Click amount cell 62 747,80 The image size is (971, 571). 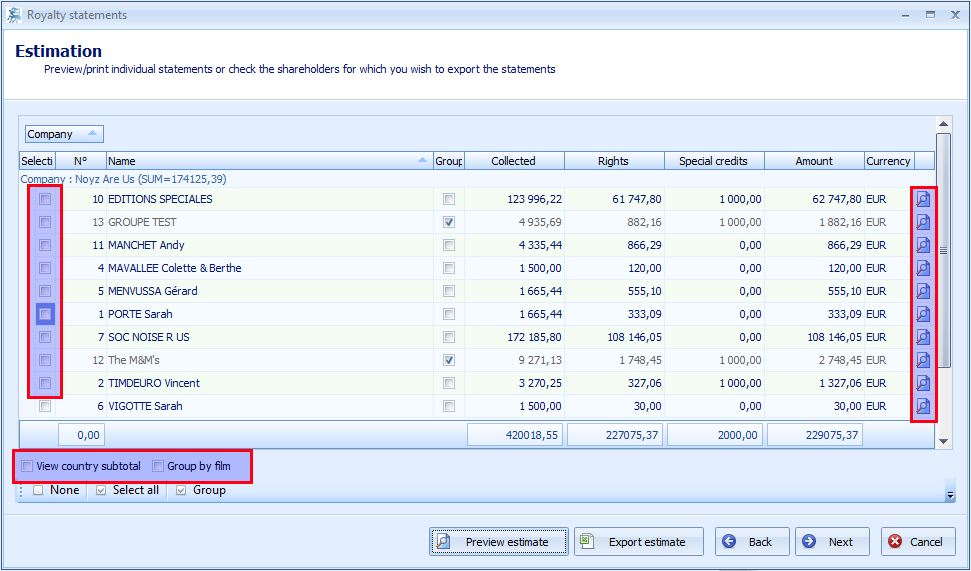click(x=814, y=199)
